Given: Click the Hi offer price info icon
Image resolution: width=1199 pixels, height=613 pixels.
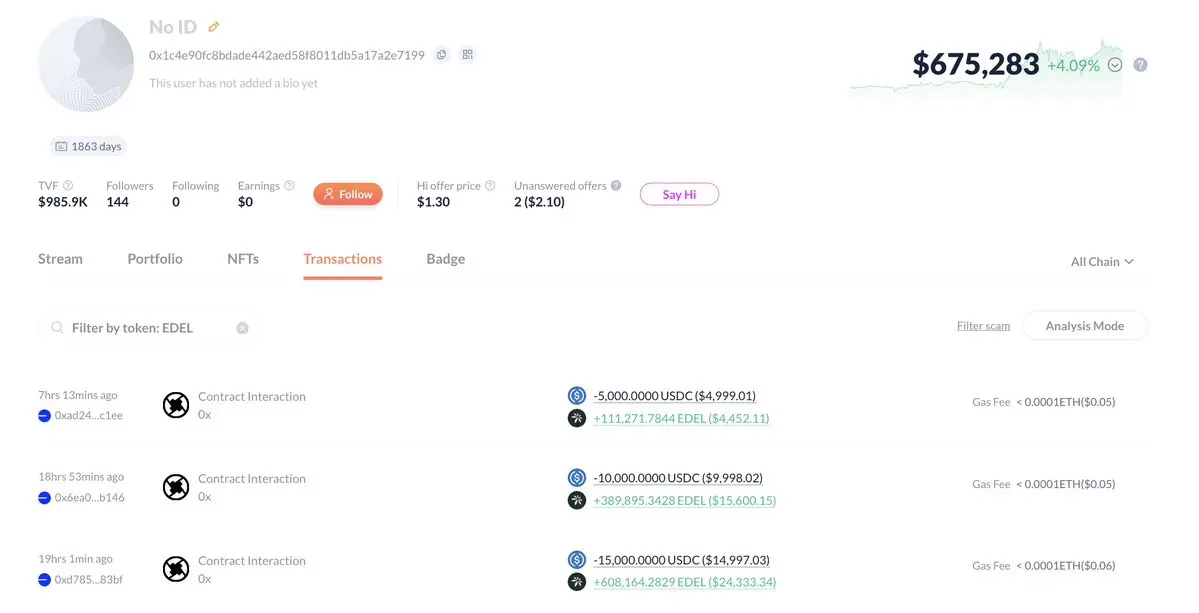Looking at the screenshot, I should [490, 186].
